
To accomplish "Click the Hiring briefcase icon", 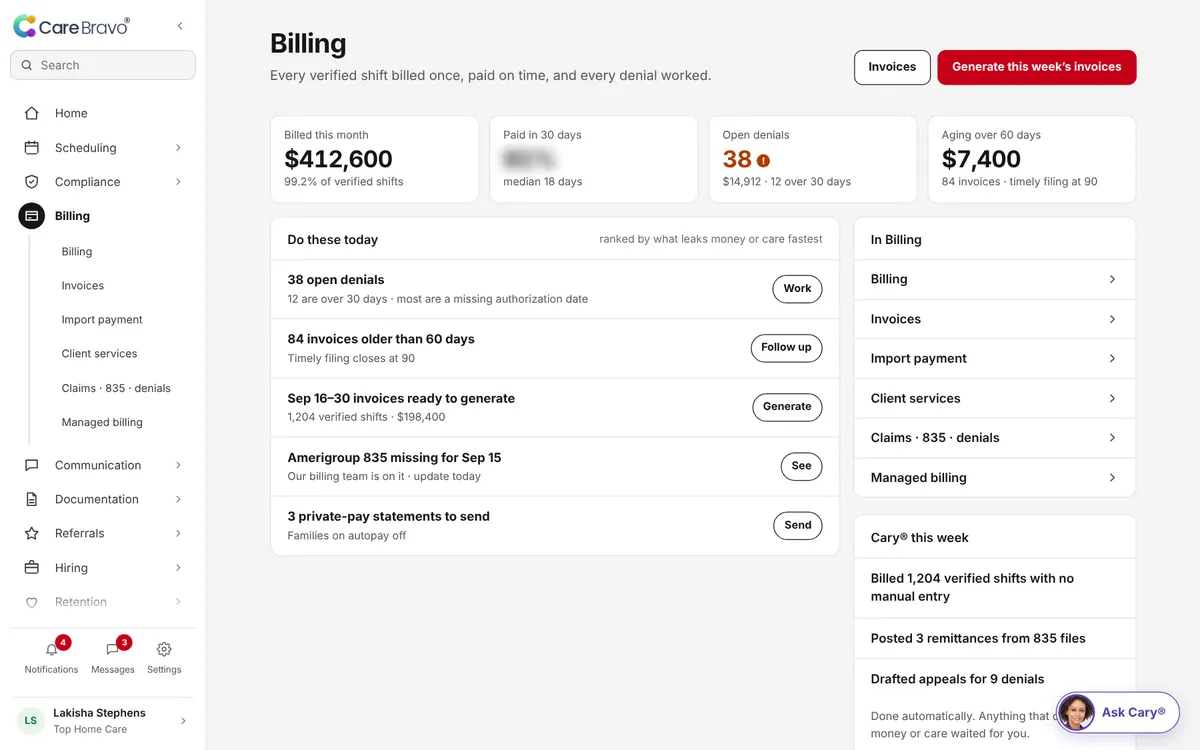I will pos(32,567).
